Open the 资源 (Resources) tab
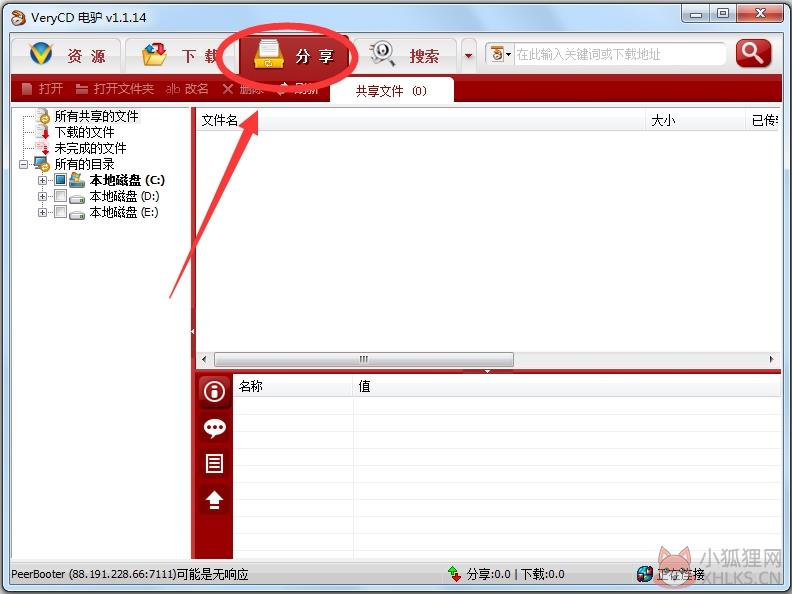The height and width of the screenshot is (594, 792). click(67, 55)
